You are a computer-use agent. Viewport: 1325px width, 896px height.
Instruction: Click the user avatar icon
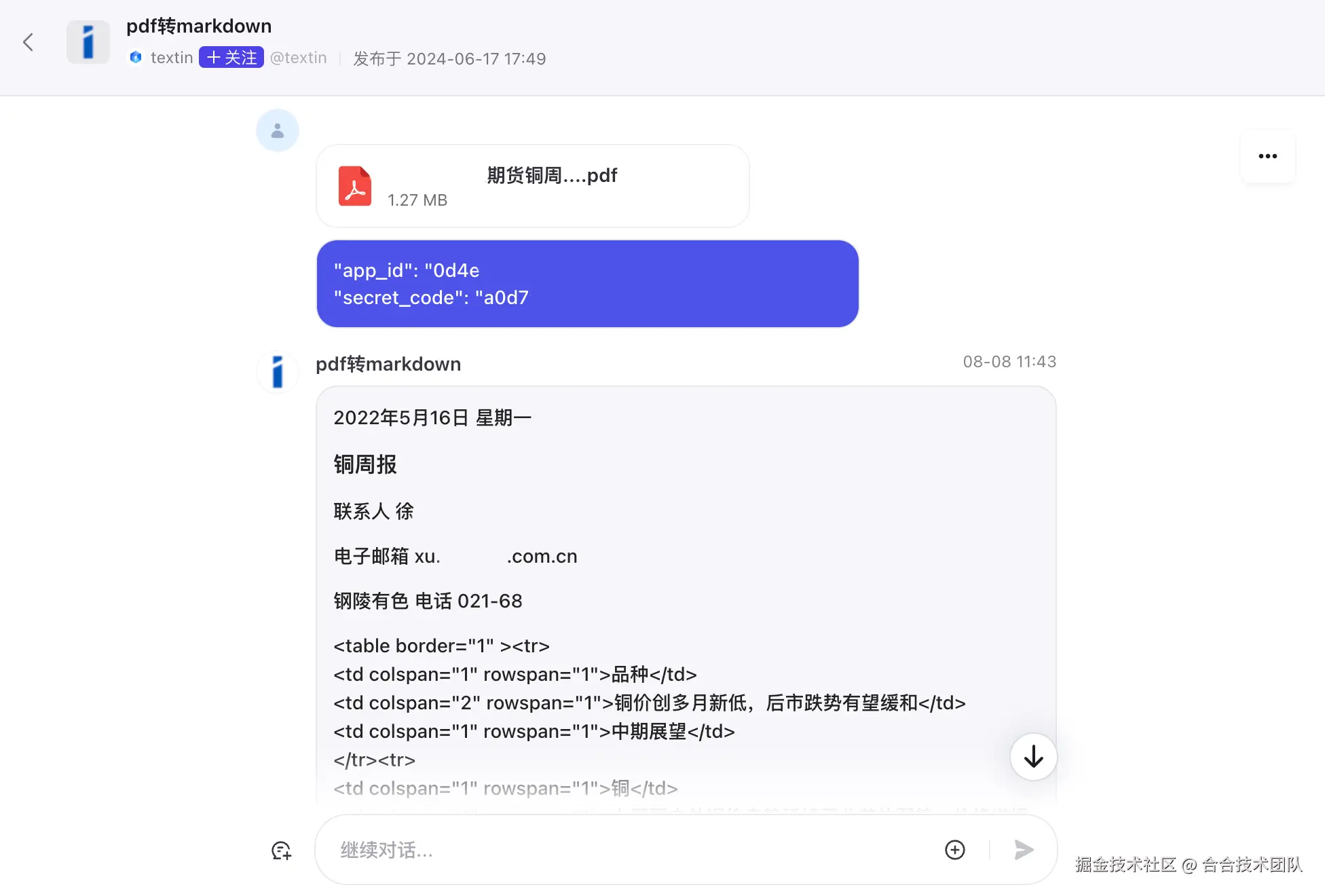click(x=278, y=130)
